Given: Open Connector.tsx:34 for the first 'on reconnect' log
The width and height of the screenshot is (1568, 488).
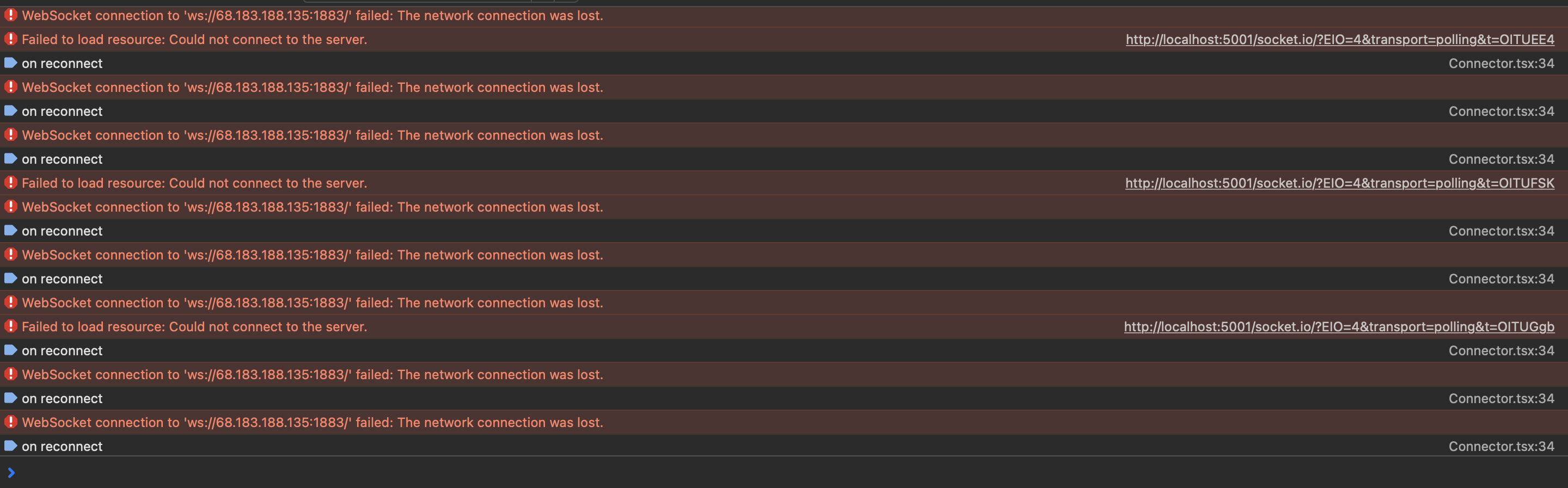Looking at the screenshot, I should click(1500, 63).
